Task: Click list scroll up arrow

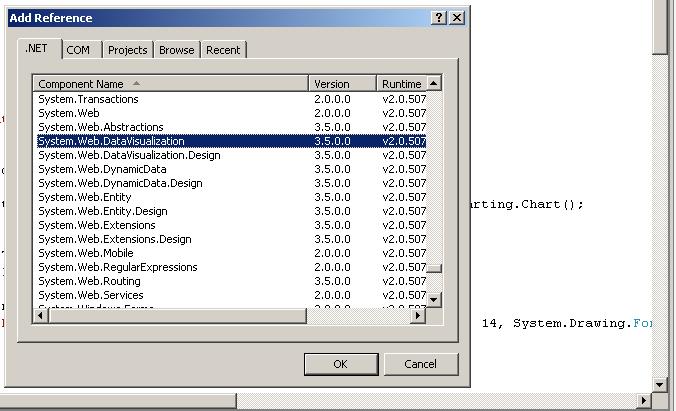Action: tap(434, 83)
